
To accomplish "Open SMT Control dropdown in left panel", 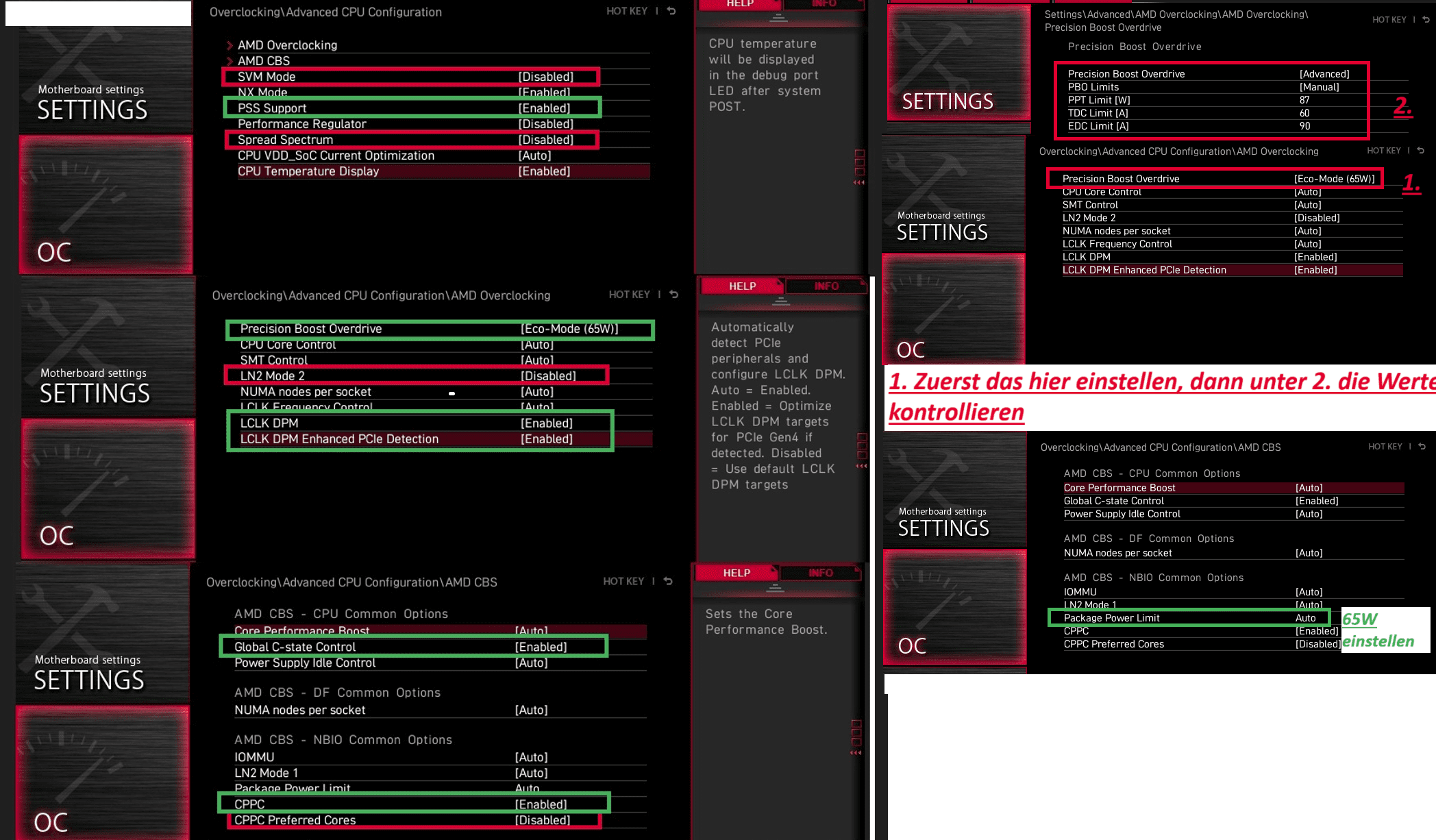I will point(537,360).
